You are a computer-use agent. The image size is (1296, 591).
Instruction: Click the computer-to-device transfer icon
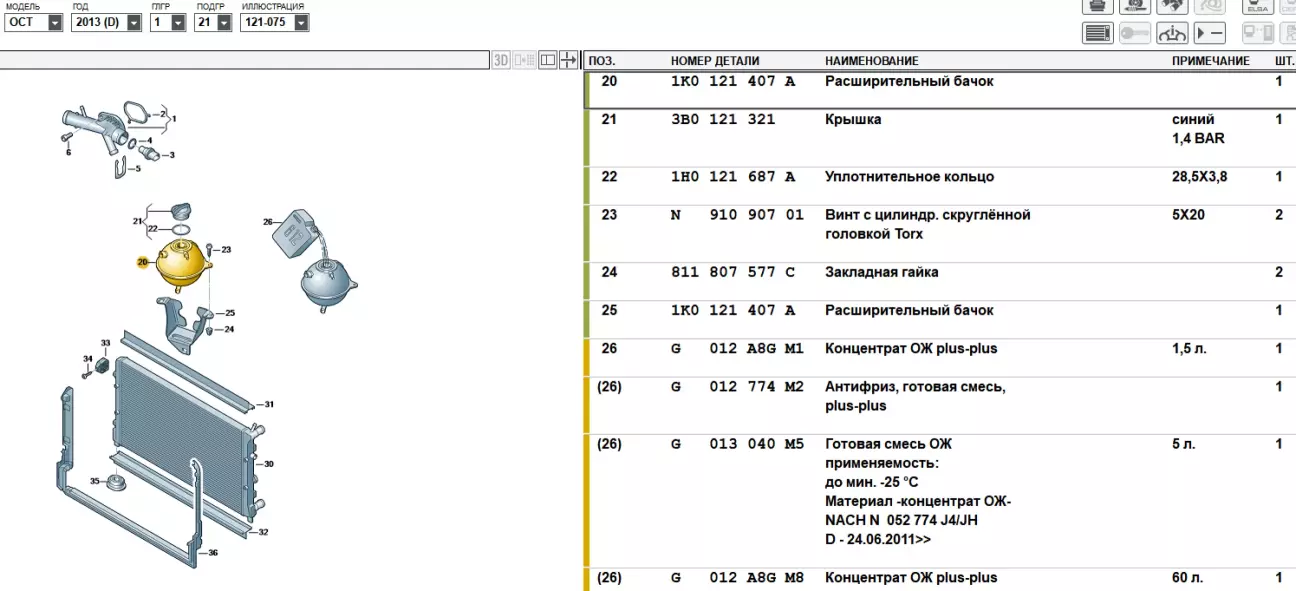(x=1258, y=34)
